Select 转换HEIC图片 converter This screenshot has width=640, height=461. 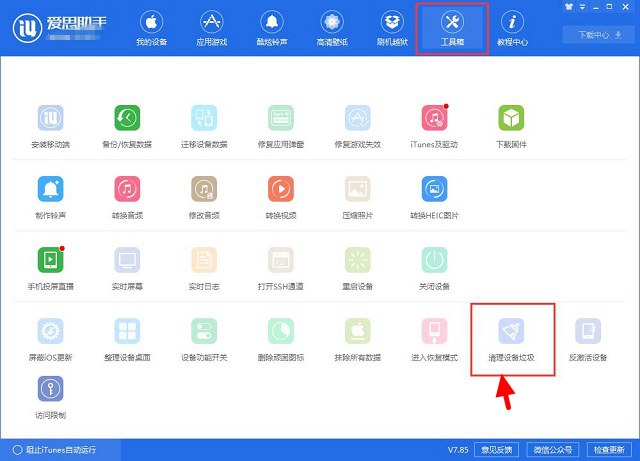click(434, 189)
